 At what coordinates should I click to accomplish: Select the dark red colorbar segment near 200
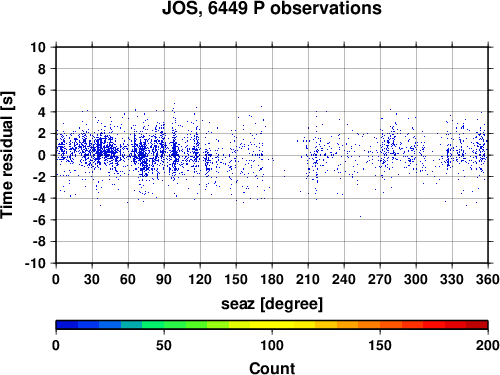477,325
